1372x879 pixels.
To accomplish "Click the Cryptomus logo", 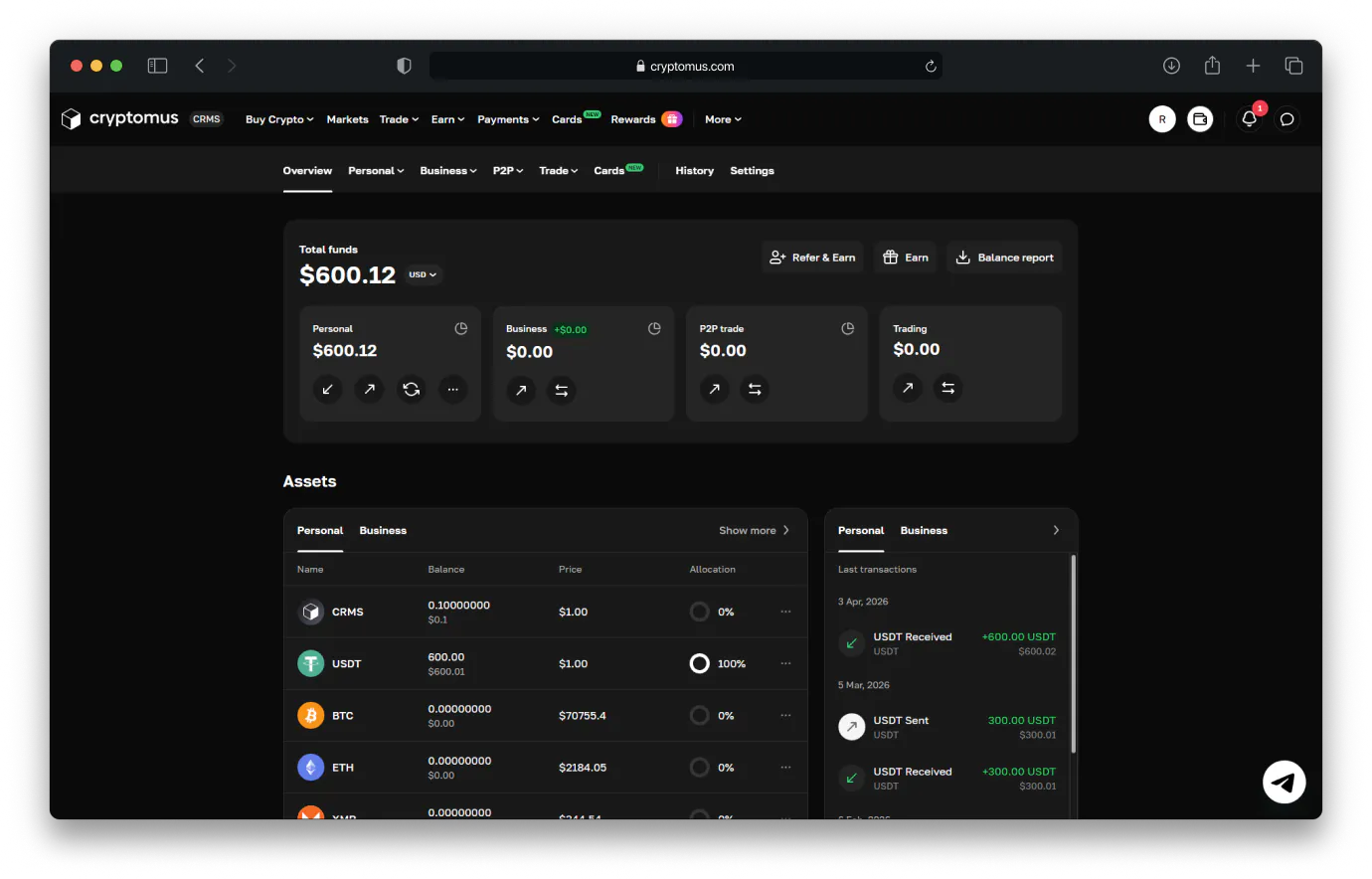I will point(119,118).
